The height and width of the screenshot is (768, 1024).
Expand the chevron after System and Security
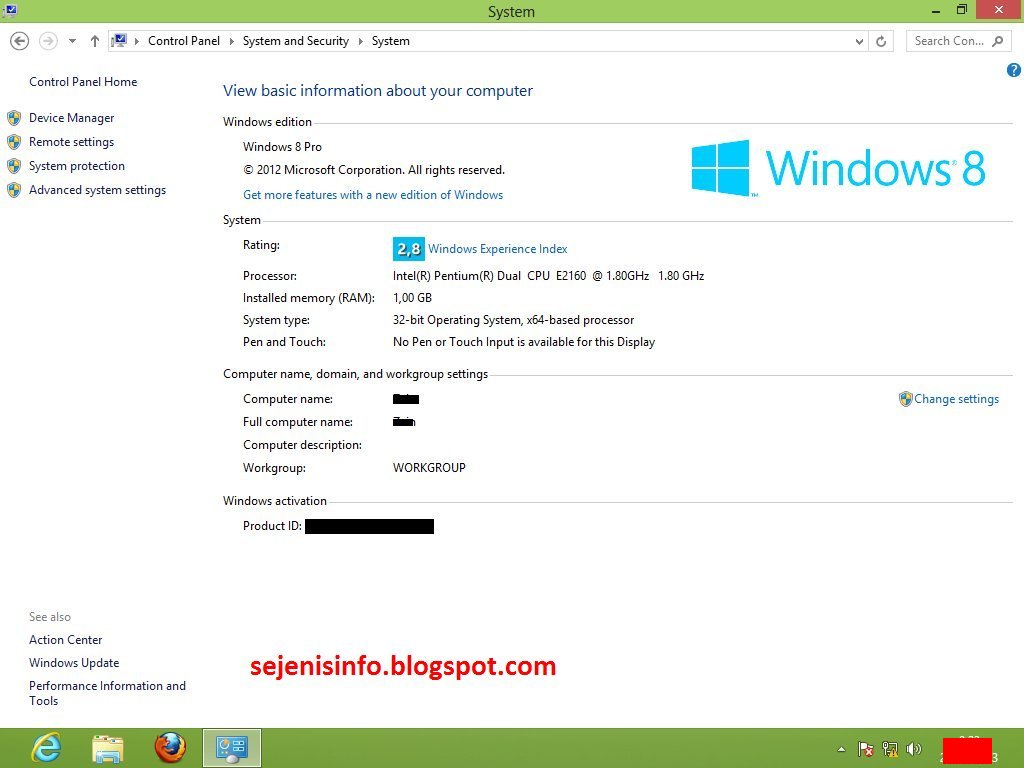point(360,41)
